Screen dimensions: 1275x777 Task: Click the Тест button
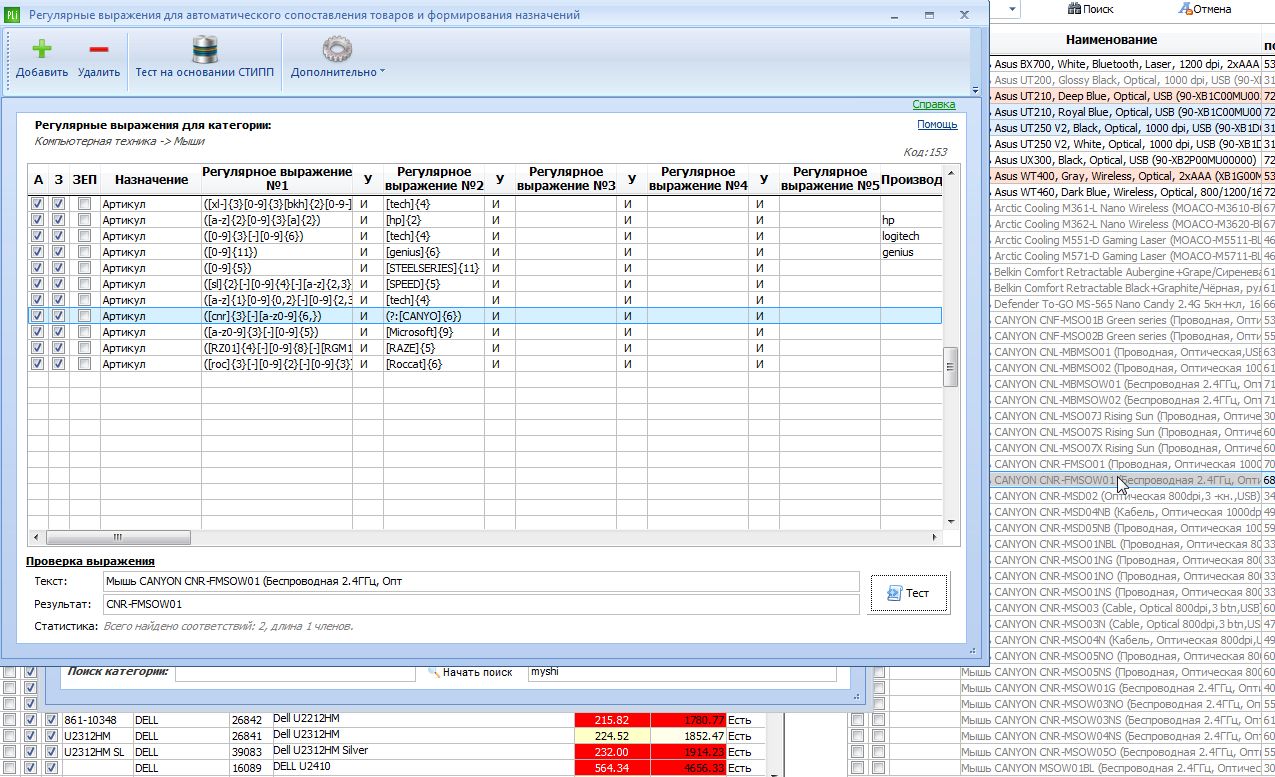point(909,593)
